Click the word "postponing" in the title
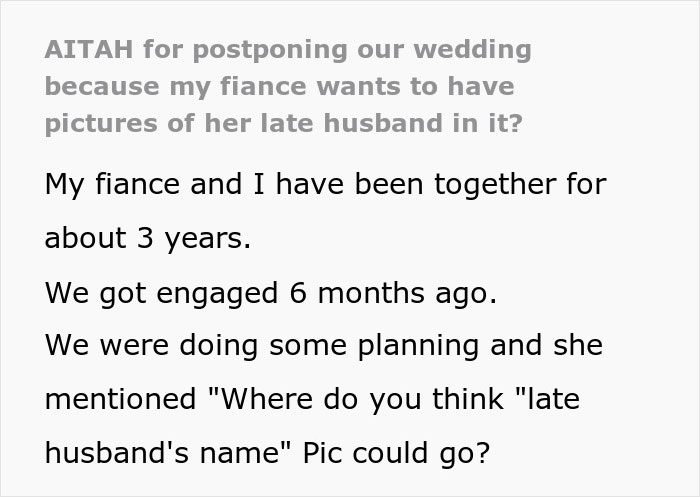The height and width of the screenshot is (497, 700). tap(270, 50)
